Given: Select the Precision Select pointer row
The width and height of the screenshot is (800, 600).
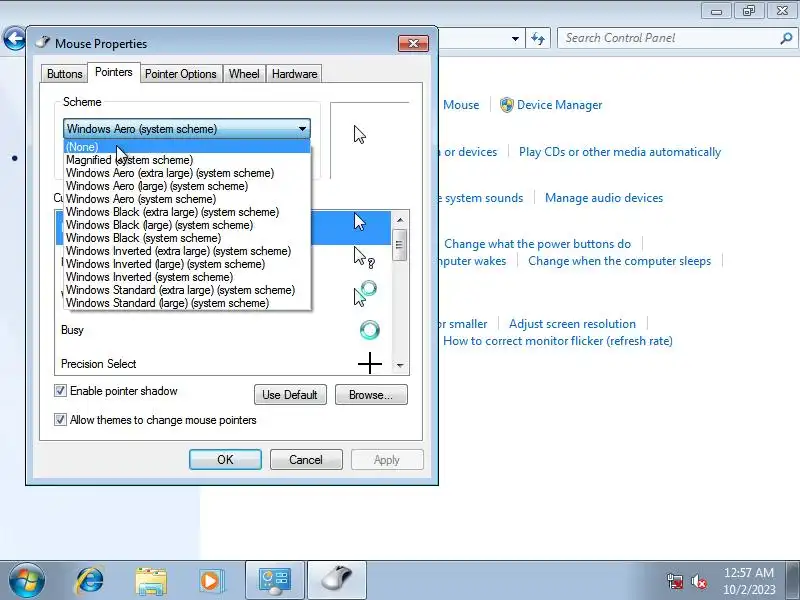Looking at the screenshot, I should [x=223, y=364].
